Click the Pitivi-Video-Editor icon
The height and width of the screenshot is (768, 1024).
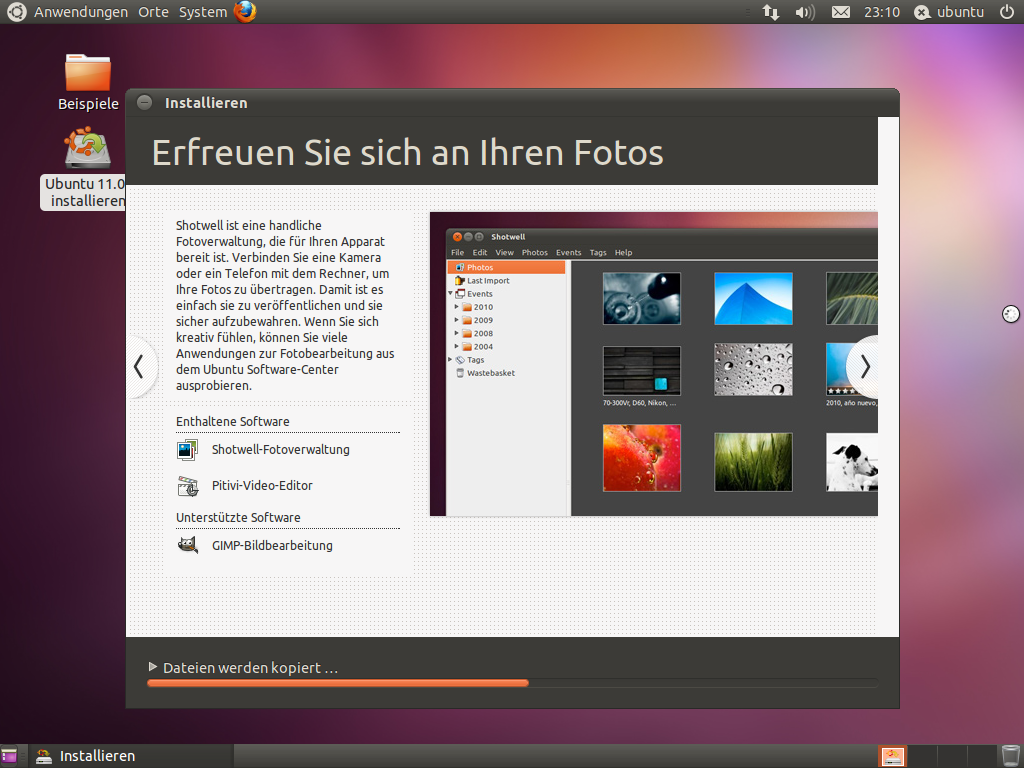pyautogui.click(x=187, y=486)
